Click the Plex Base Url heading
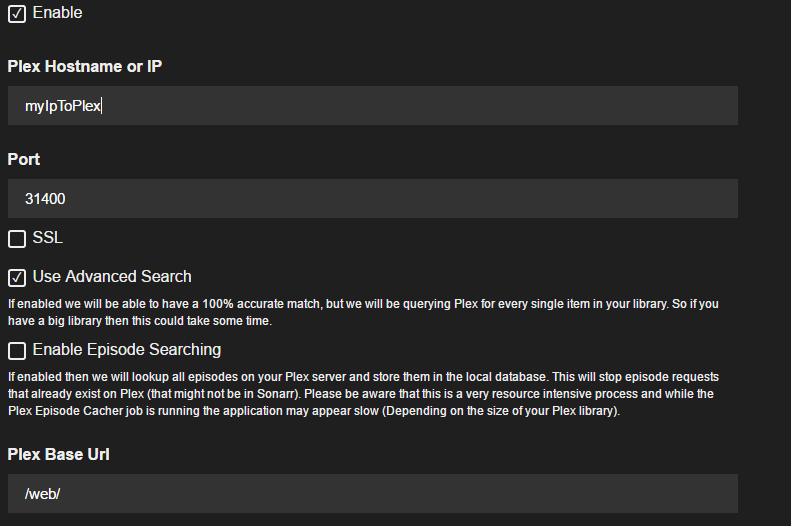 click(59, 454)
